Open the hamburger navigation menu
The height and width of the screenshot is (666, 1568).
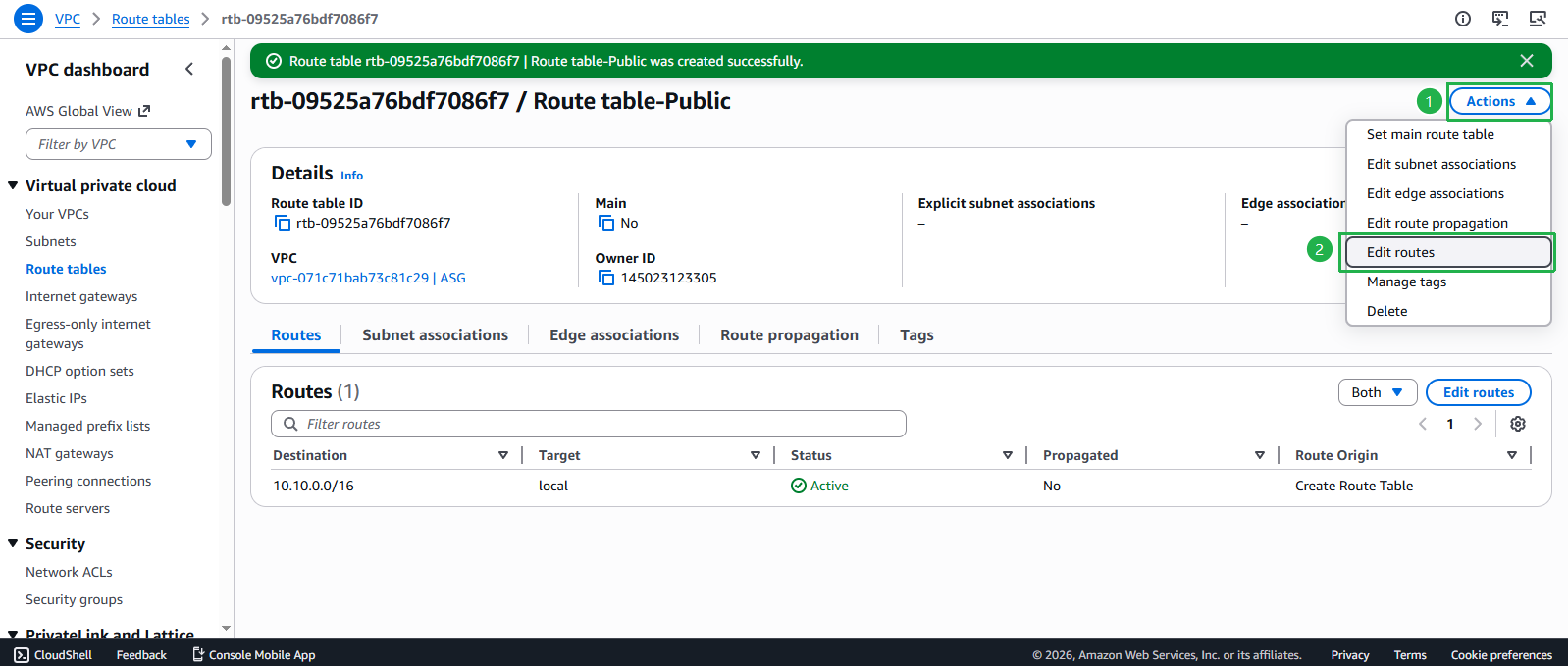[27, 18]
